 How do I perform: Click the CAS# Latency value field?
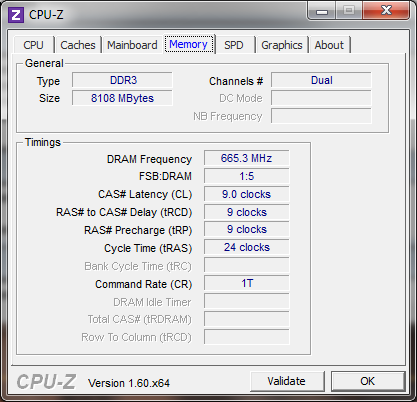pos(247,194)
